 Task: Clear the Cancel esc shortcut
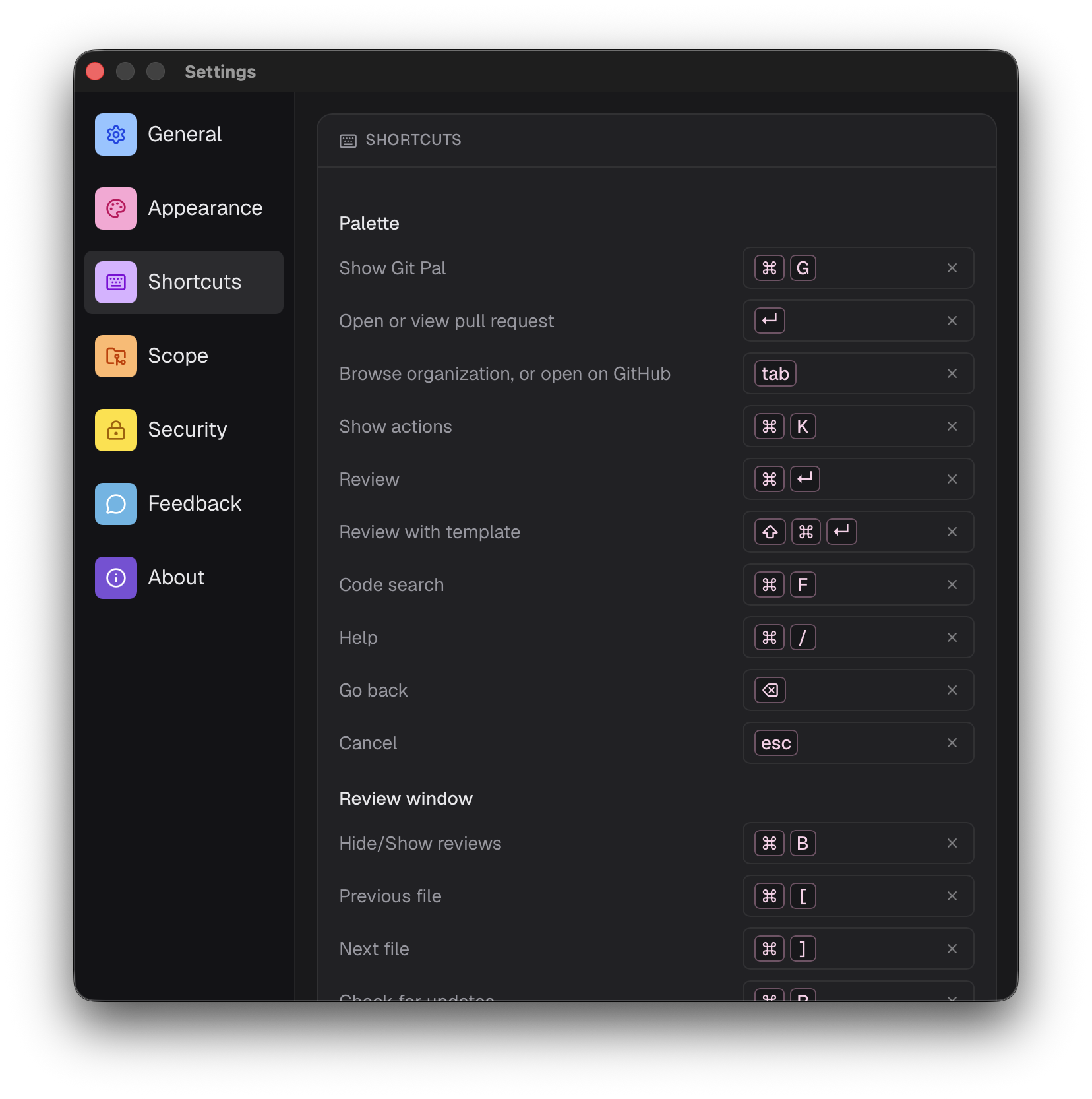[952, 743]
